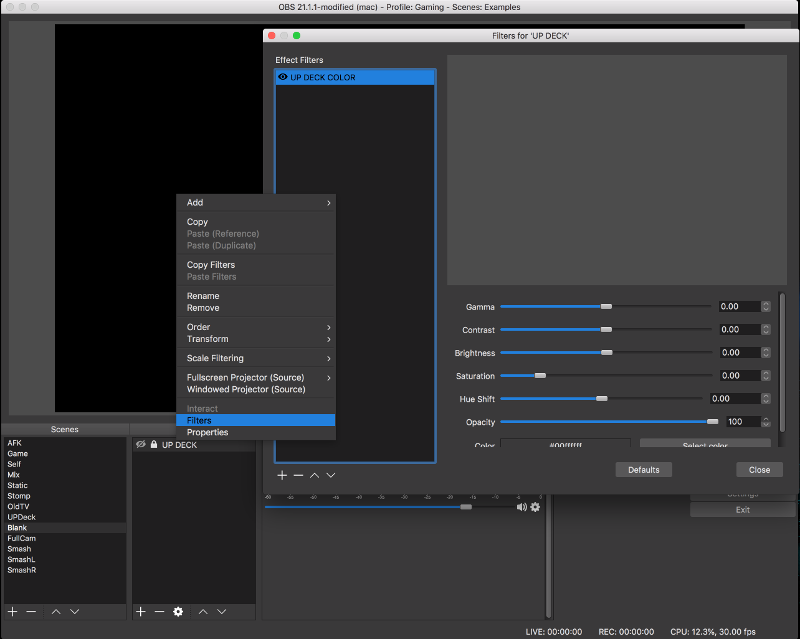The width and height of the screenshot is (800, 639).
Task: Toggle visibility of UP DECK COLOR filter
Action: click(283, 77)
